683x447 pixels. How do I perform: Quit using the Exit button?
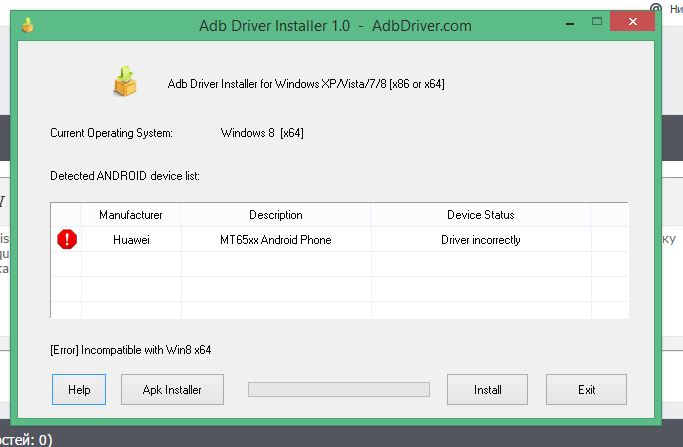[x=586, y=390]
